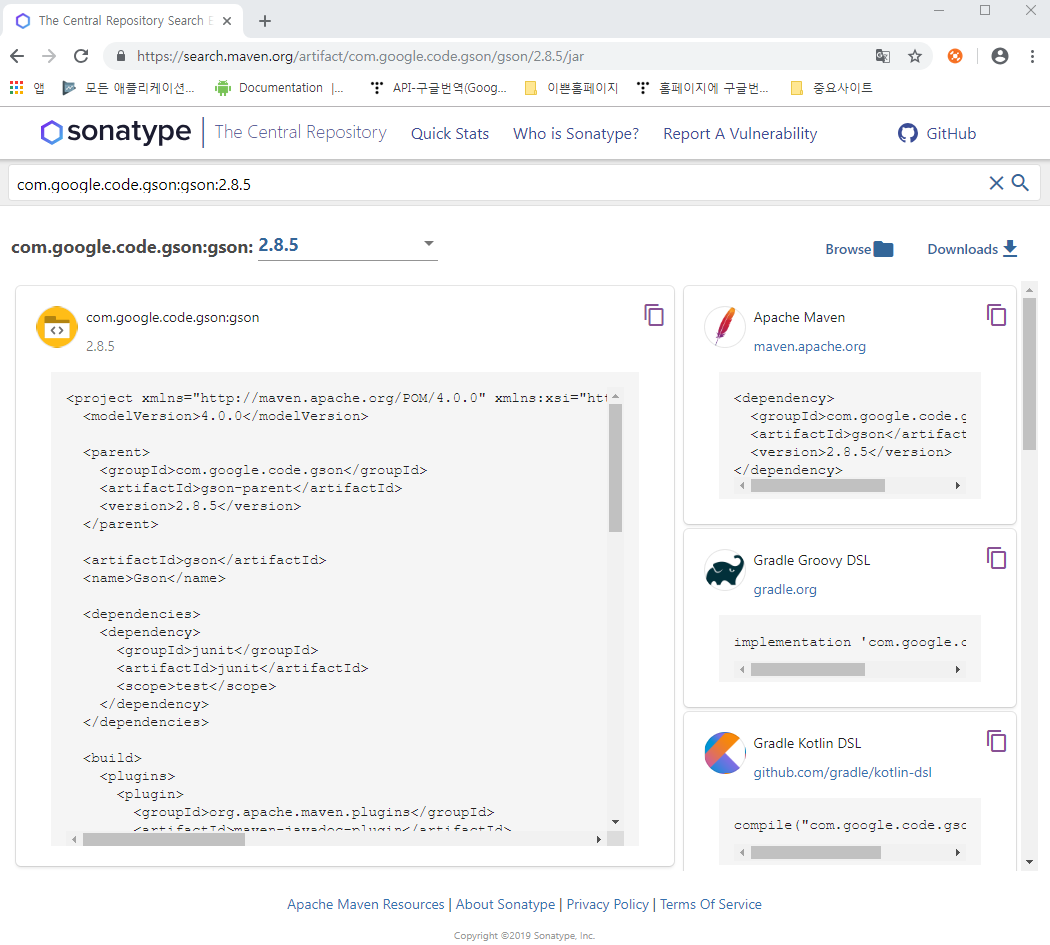Copy the Gradle Kotlin DSL snippet
Image resolution: width=1050 pixels, height=945 pixels.
(996, 741)
